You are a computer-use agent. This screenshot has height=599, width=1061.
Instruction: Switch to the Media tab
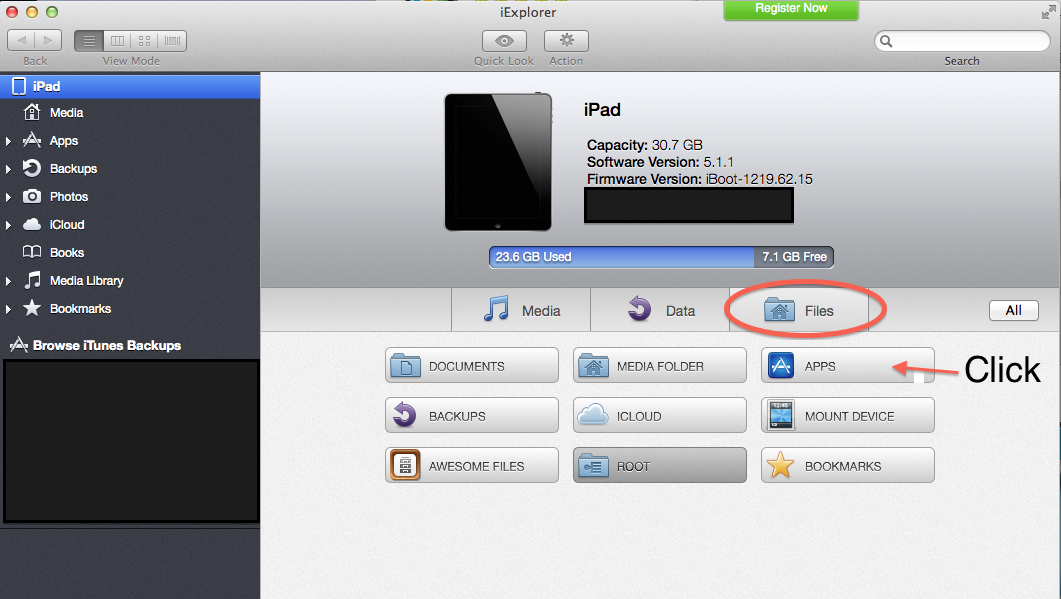(521, 310)
